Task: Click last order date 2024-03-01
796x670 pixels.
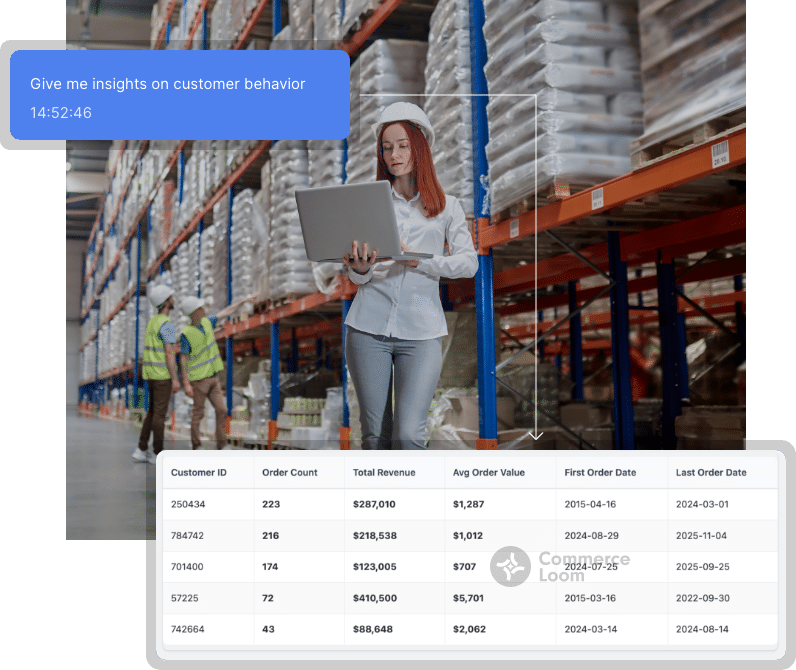Action: coord(702,504)
